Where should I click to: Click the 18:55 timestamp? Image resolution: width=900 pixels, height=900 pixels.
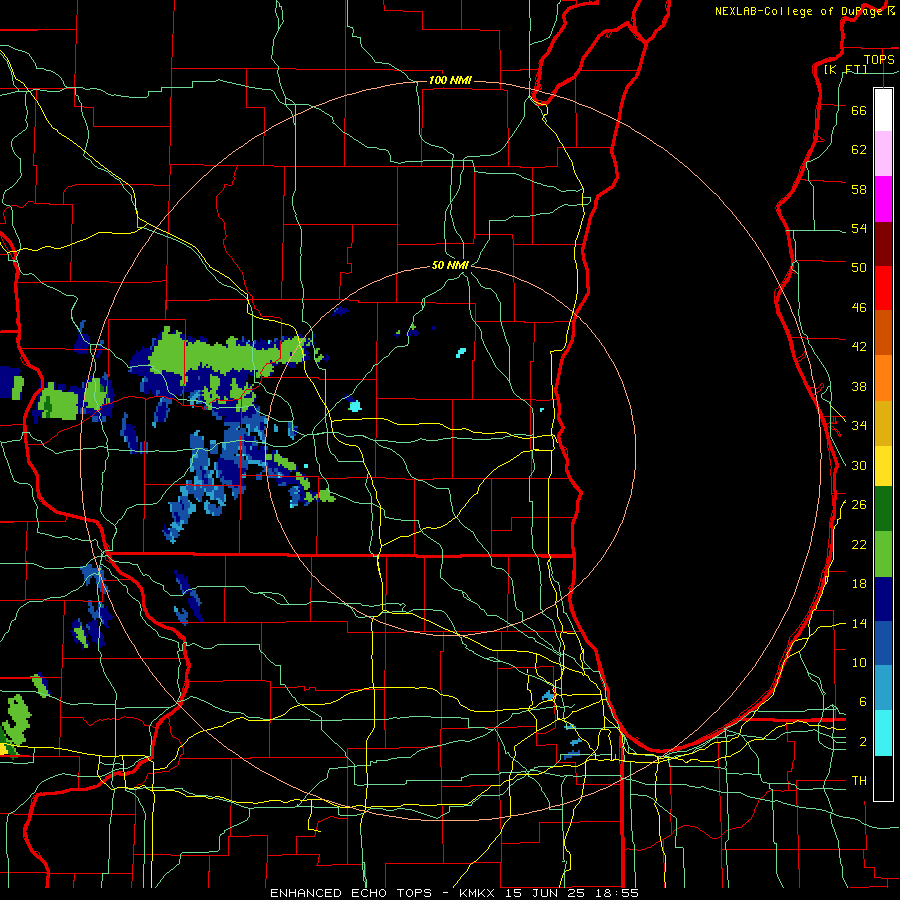point(615,893)
